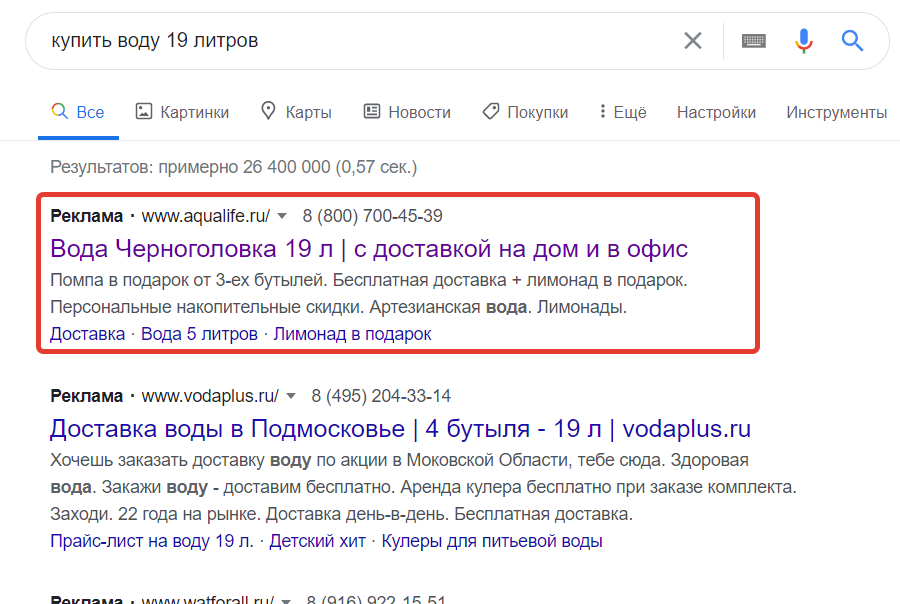The image size is (900, 604).
Task: Activate voice search microphone icon
Action: (x=803, y=40)
